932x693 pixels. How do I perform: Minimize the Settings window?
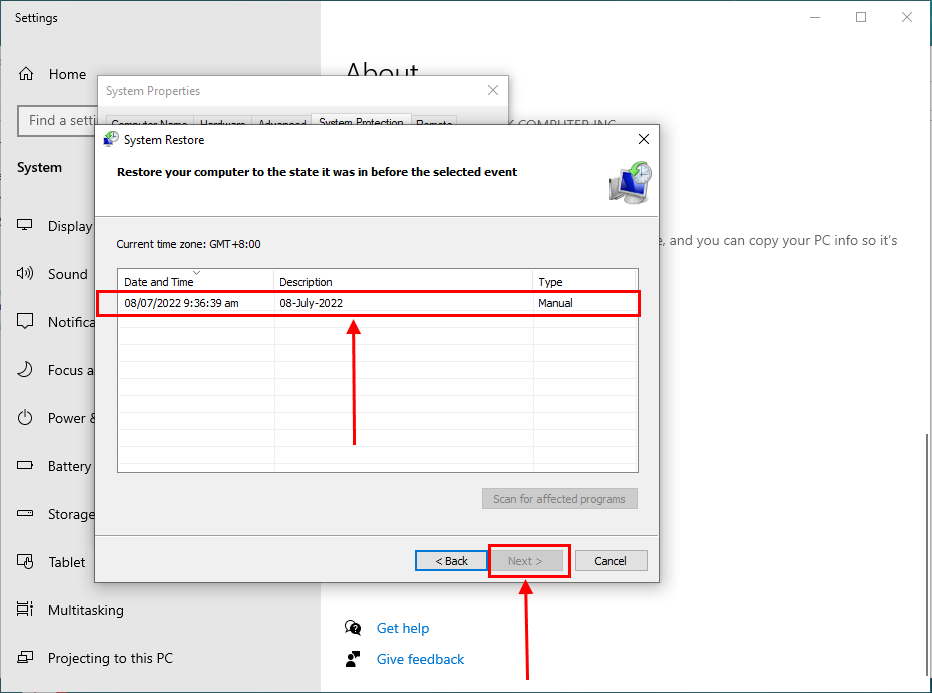click(x=815, y=17)
